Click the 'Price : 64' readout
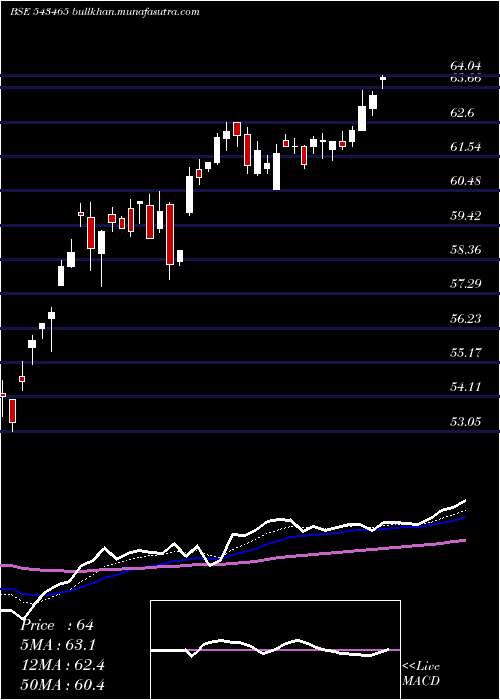Image resolution: width=500 pixels, height=700 pixels. [57, 625]
